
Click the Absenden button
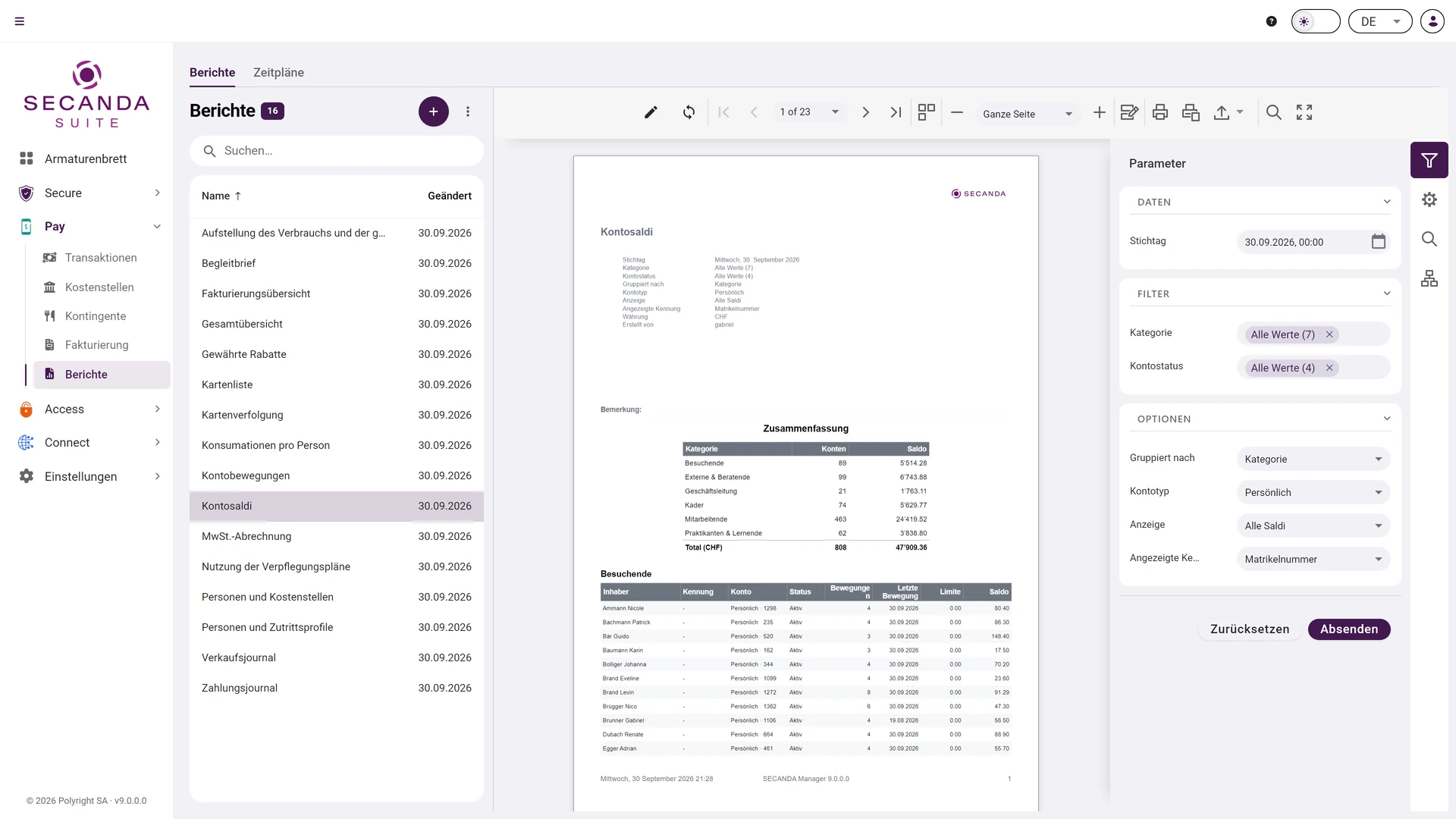1349,629
